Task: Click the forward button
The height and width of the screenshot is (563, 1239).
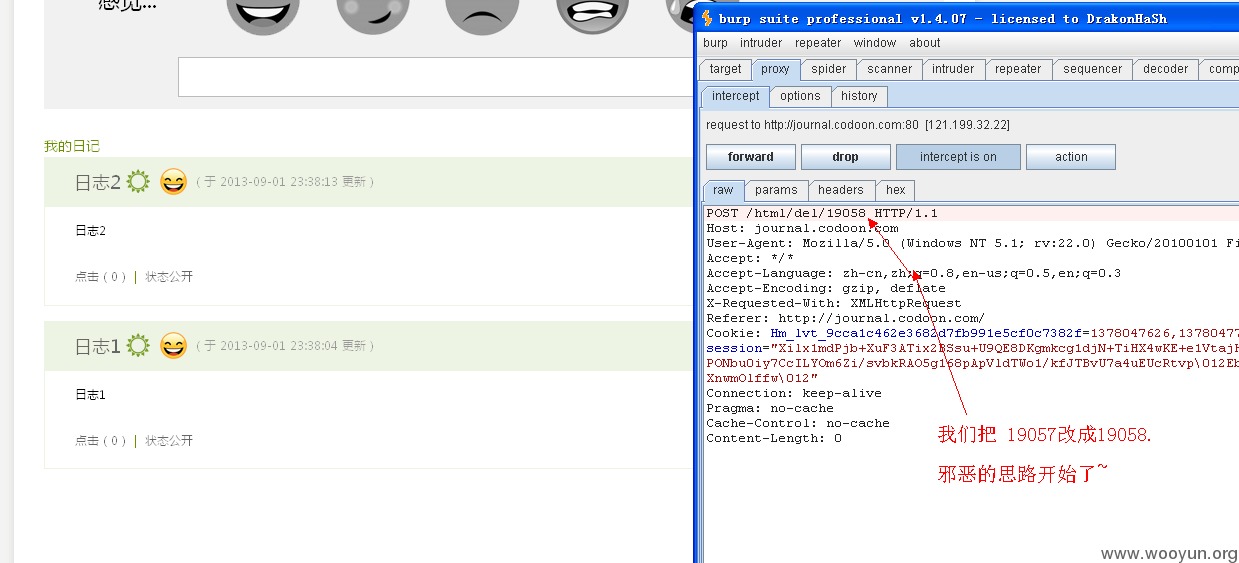Action: [751, 157]
